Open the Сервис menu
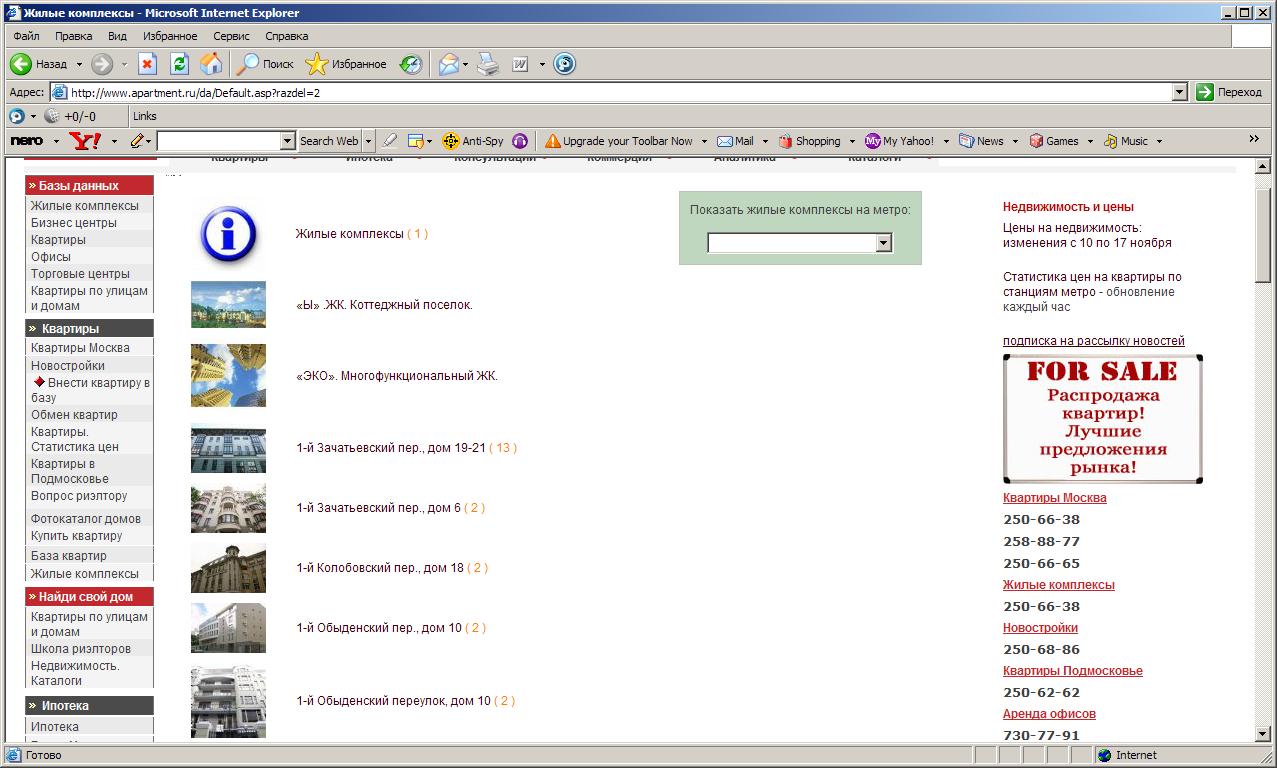This screenshot has height=768, width=1277. (x=231, y=36)
